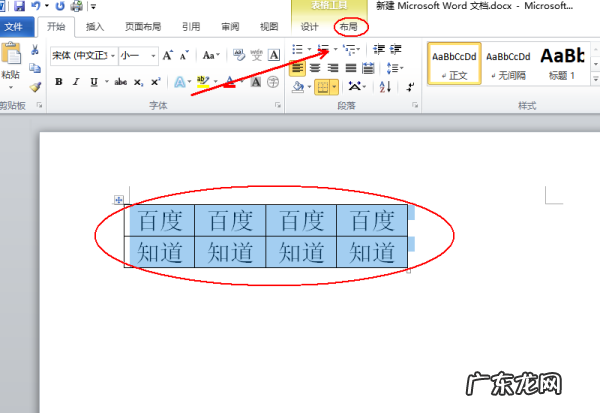
Task: Shrink font size with the smaller-A icon
Action: tap(184, 56)
